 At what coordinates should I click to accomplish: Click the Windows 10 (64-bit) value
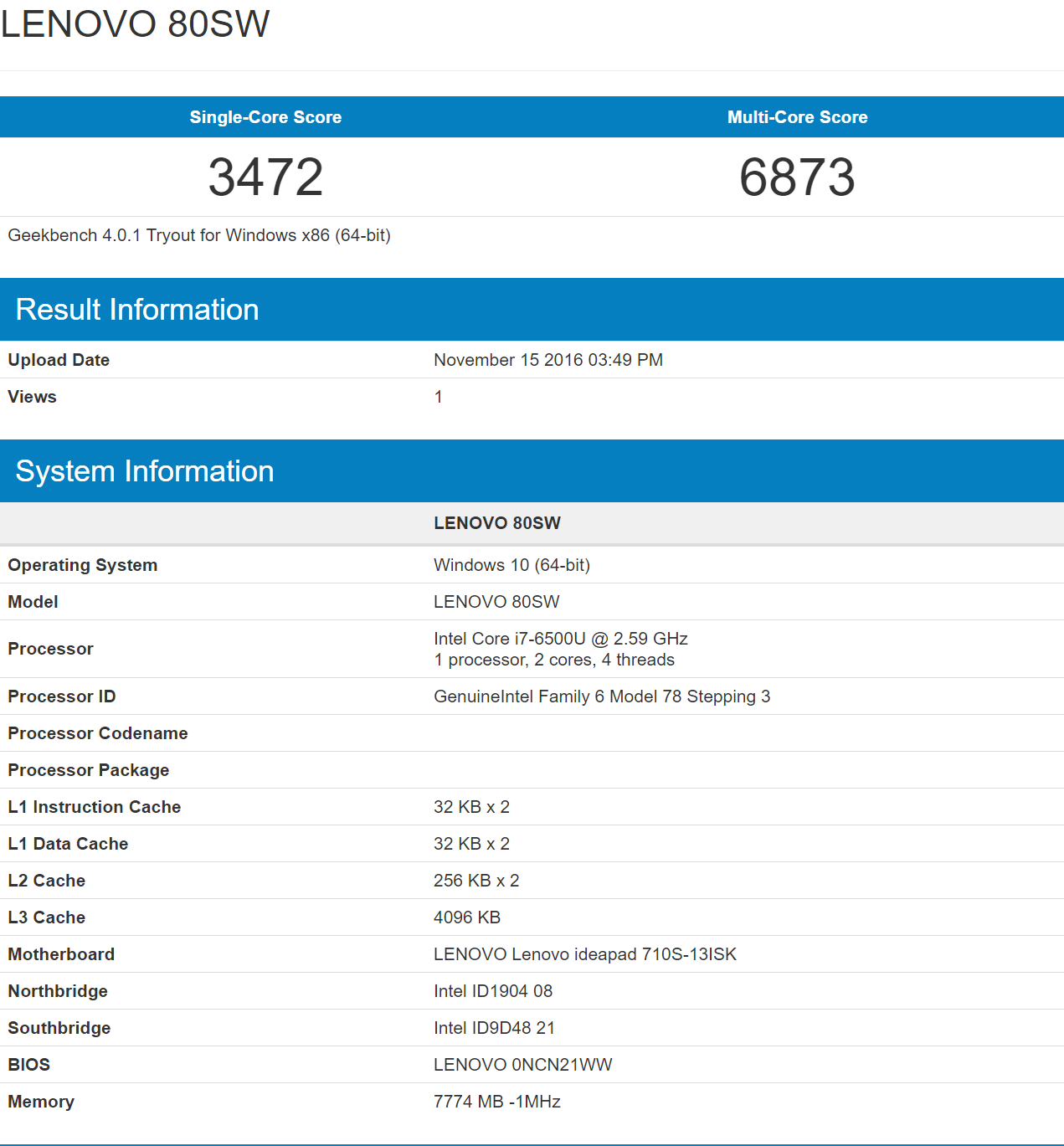(x=512, y=565)
